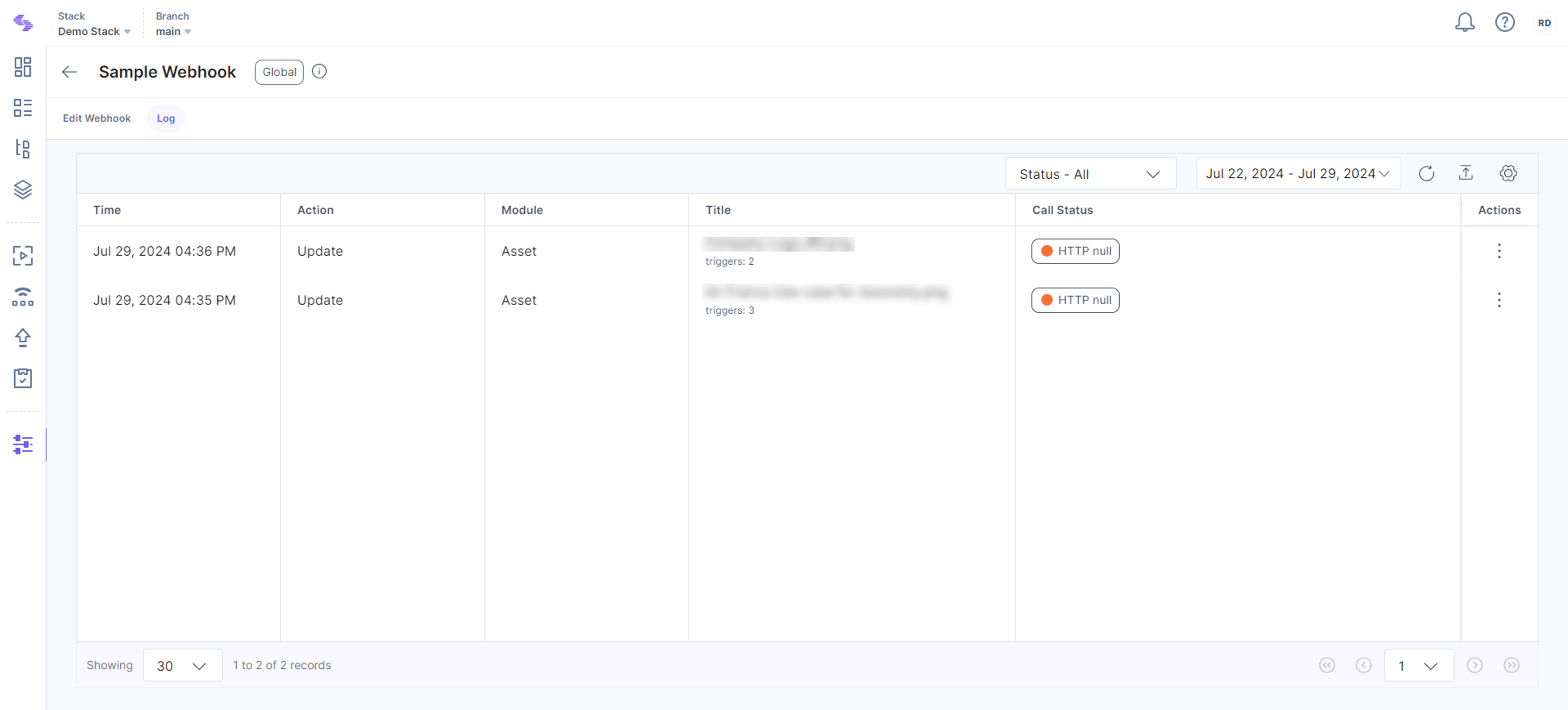Viewport: 1568px width, 710px height.
Task: Open actions menu for 04:36 PM log
Action: pos(1499,251)
